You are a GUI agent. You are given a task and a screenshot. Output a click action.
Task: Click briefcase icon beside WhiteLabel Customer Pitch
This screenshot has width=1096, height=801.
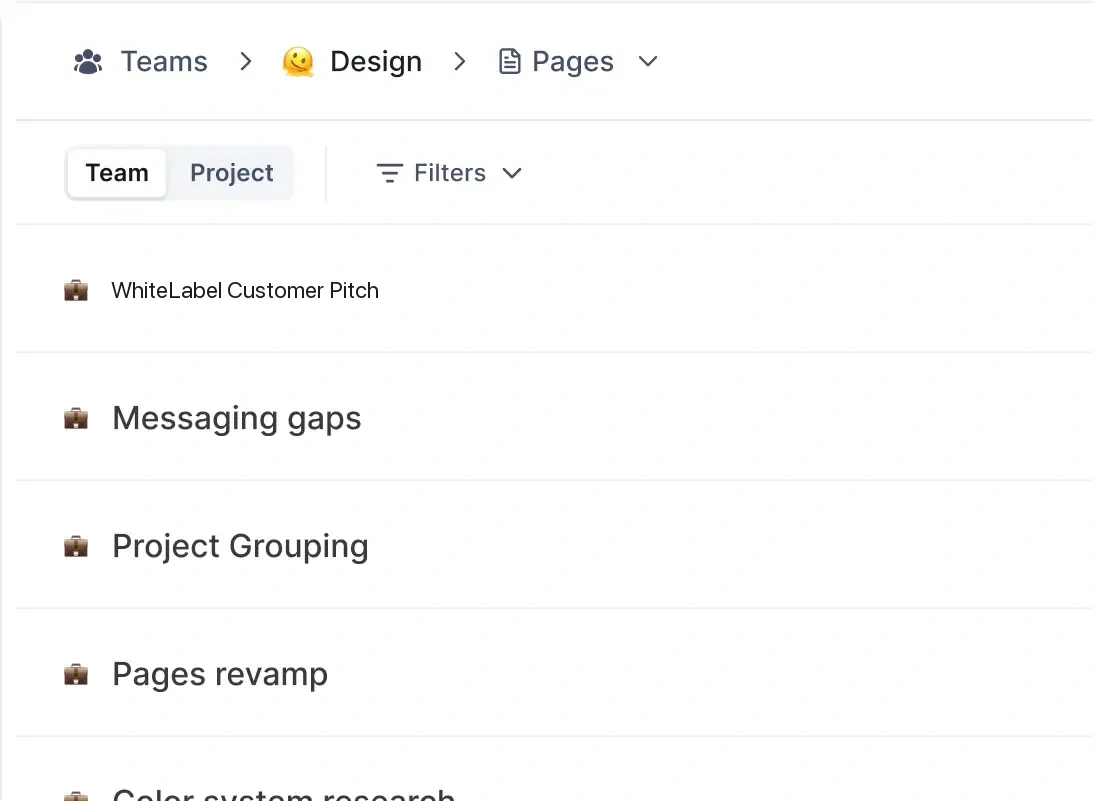76,290
